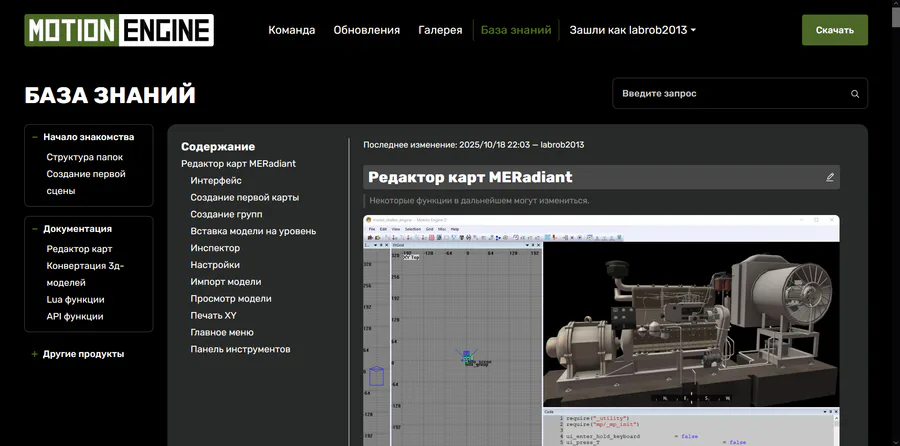The image size is (900, 446).
Task: Jump to Просмотр модели section
Action: click(231, 298)
